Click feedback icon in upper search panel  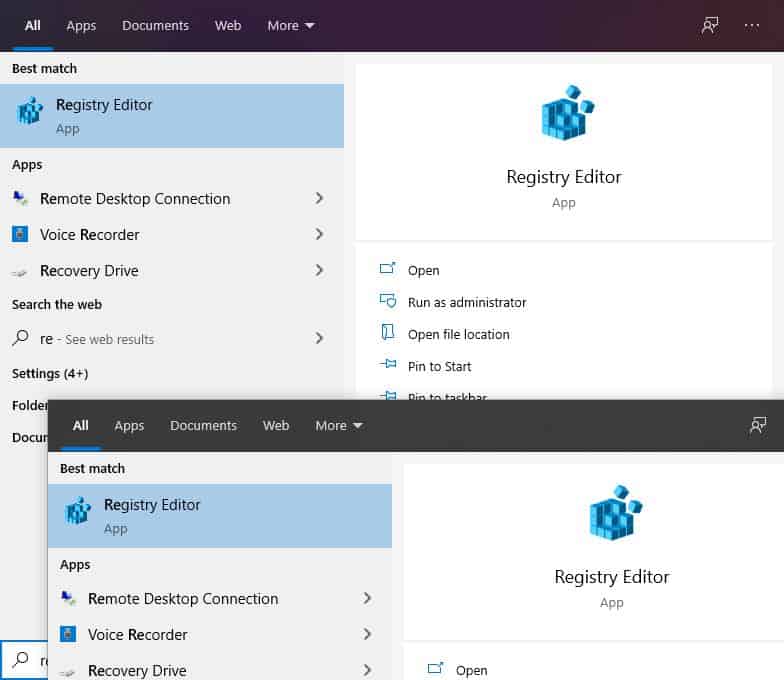pyautogui.click(x=710, y=26)
